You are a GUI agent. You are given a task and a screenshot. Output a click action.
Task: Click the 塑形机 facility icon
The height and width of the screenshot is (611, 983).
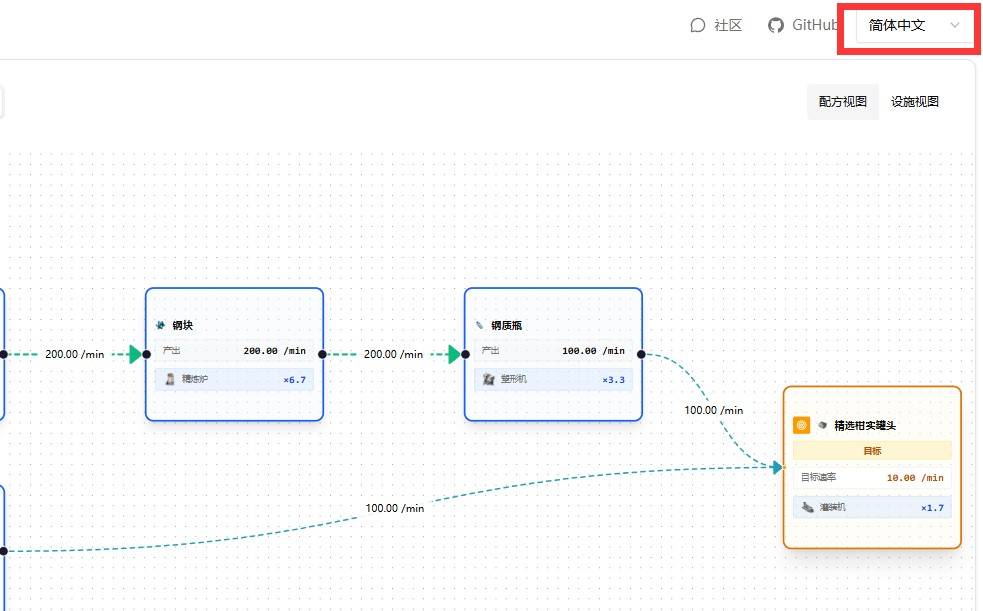489,380
